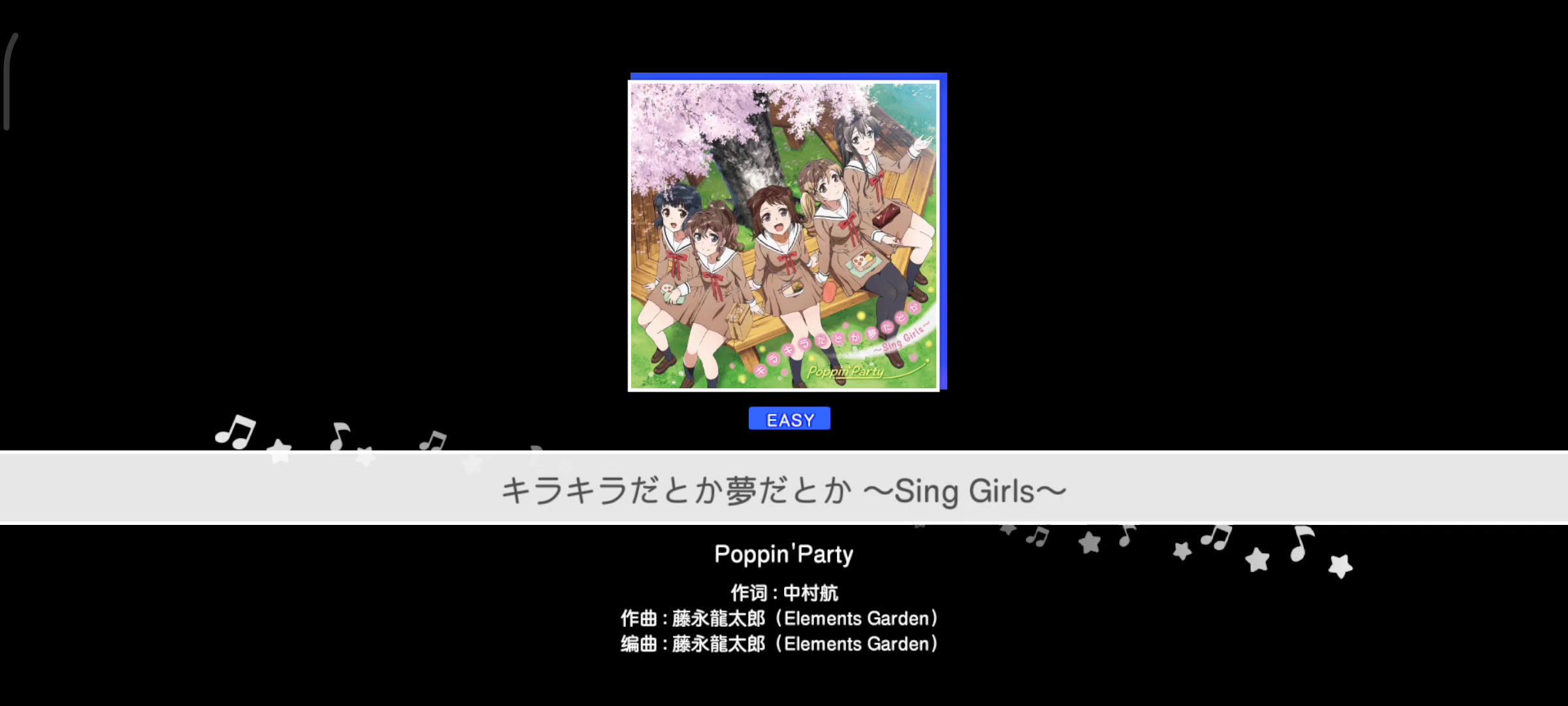The width and height of the screenshot is (1568, 706).
Task: Click the small faded double note above the banner
Action: tap(433, 441)
